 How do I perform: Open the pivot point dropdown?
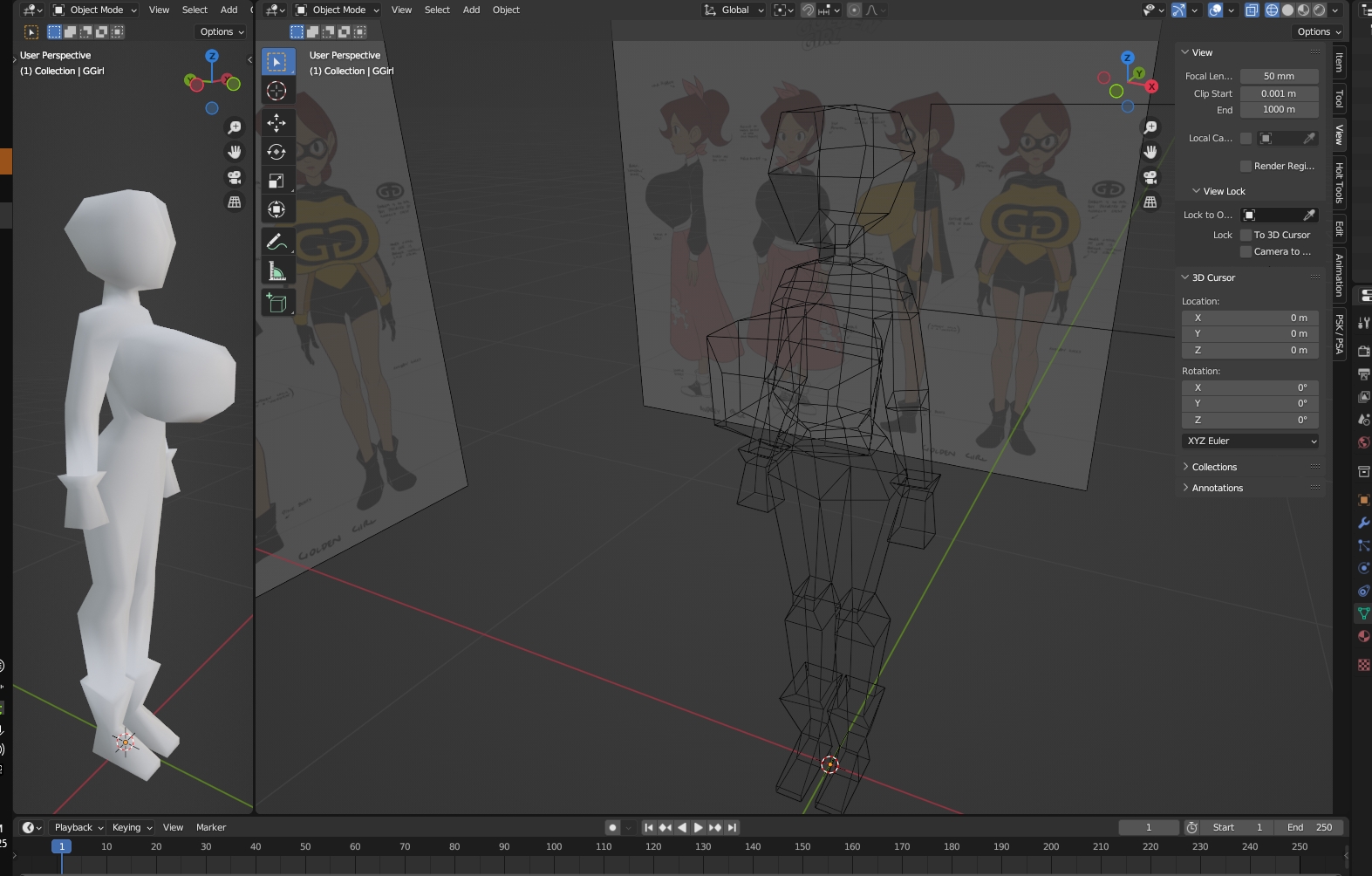pos(783,10)
